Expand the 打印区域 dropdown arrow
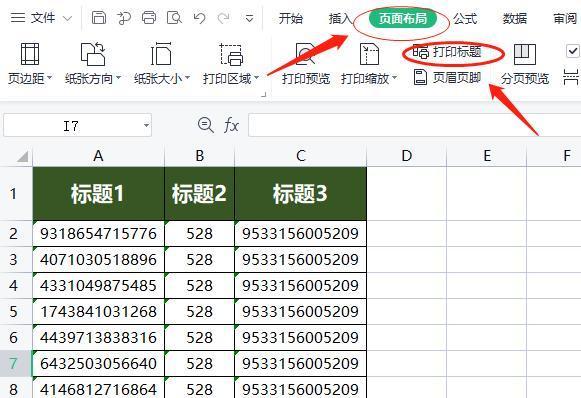Viewport: 581px width, 398px height. click(x=256, y=78)
